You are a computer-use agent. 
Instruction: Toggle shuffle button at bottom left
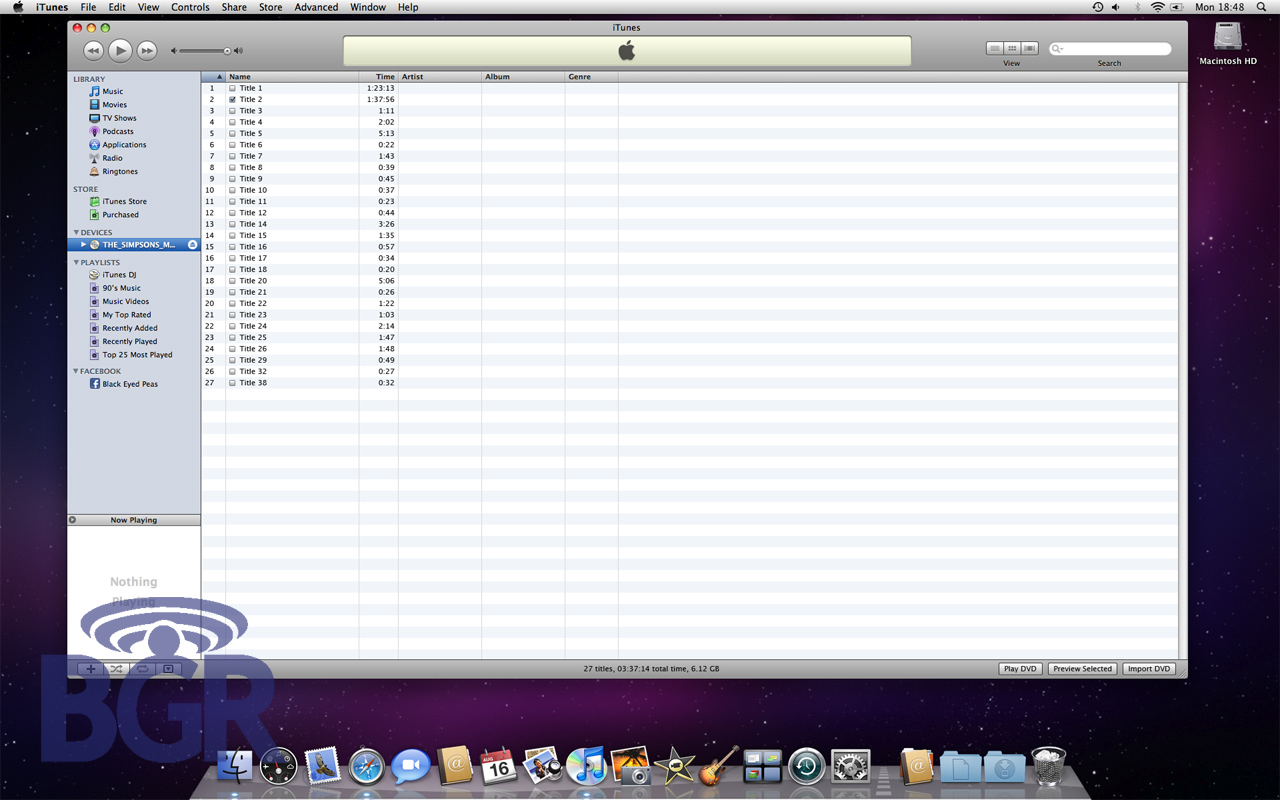[116, 669]
